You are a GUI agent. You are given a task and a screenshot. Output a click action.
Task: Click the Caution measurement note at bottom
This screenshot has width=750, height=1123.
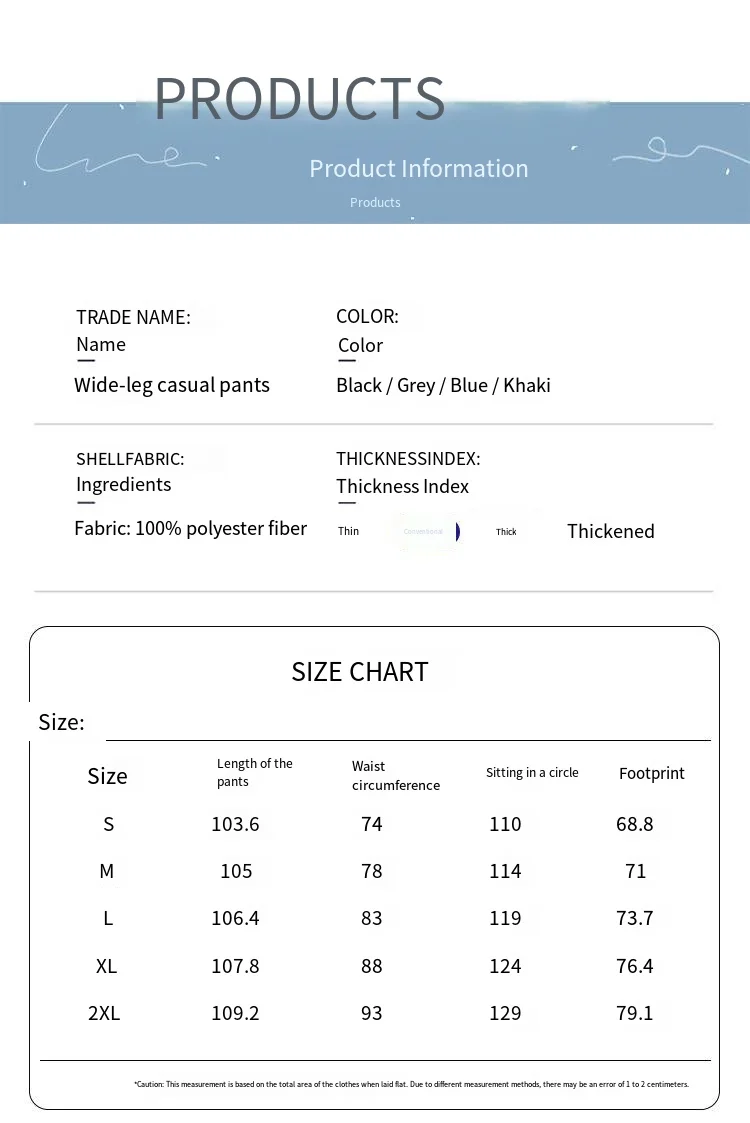point(411,1084)
